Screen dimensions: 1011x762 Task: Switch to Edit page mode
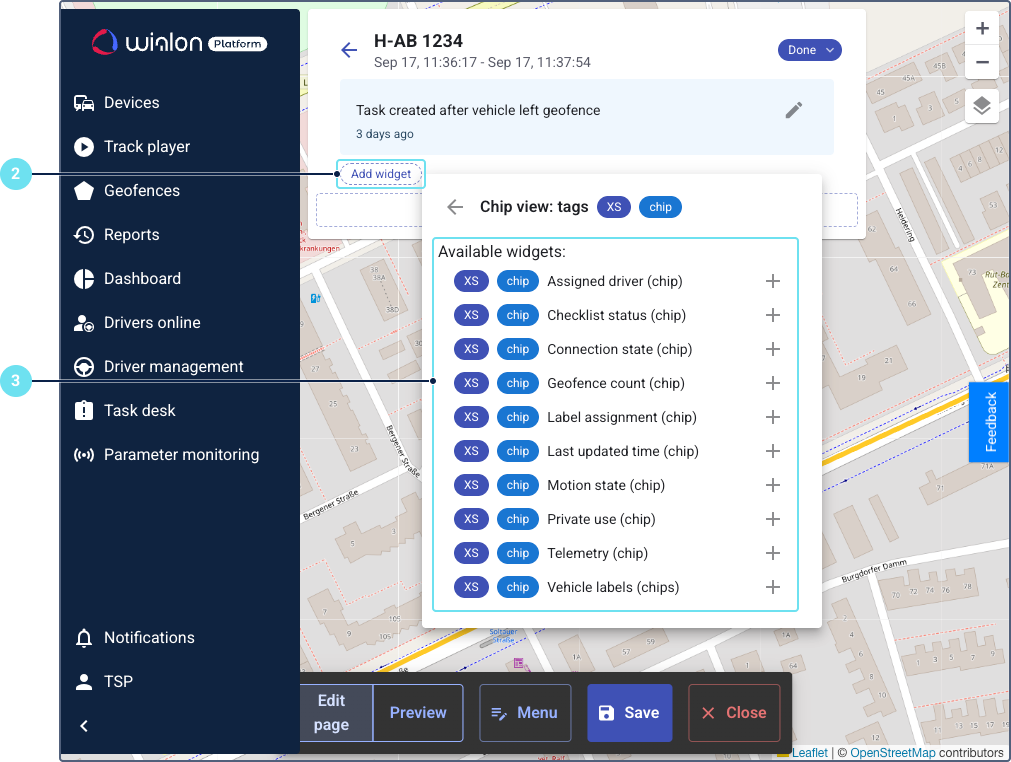(x=331, y=713)
